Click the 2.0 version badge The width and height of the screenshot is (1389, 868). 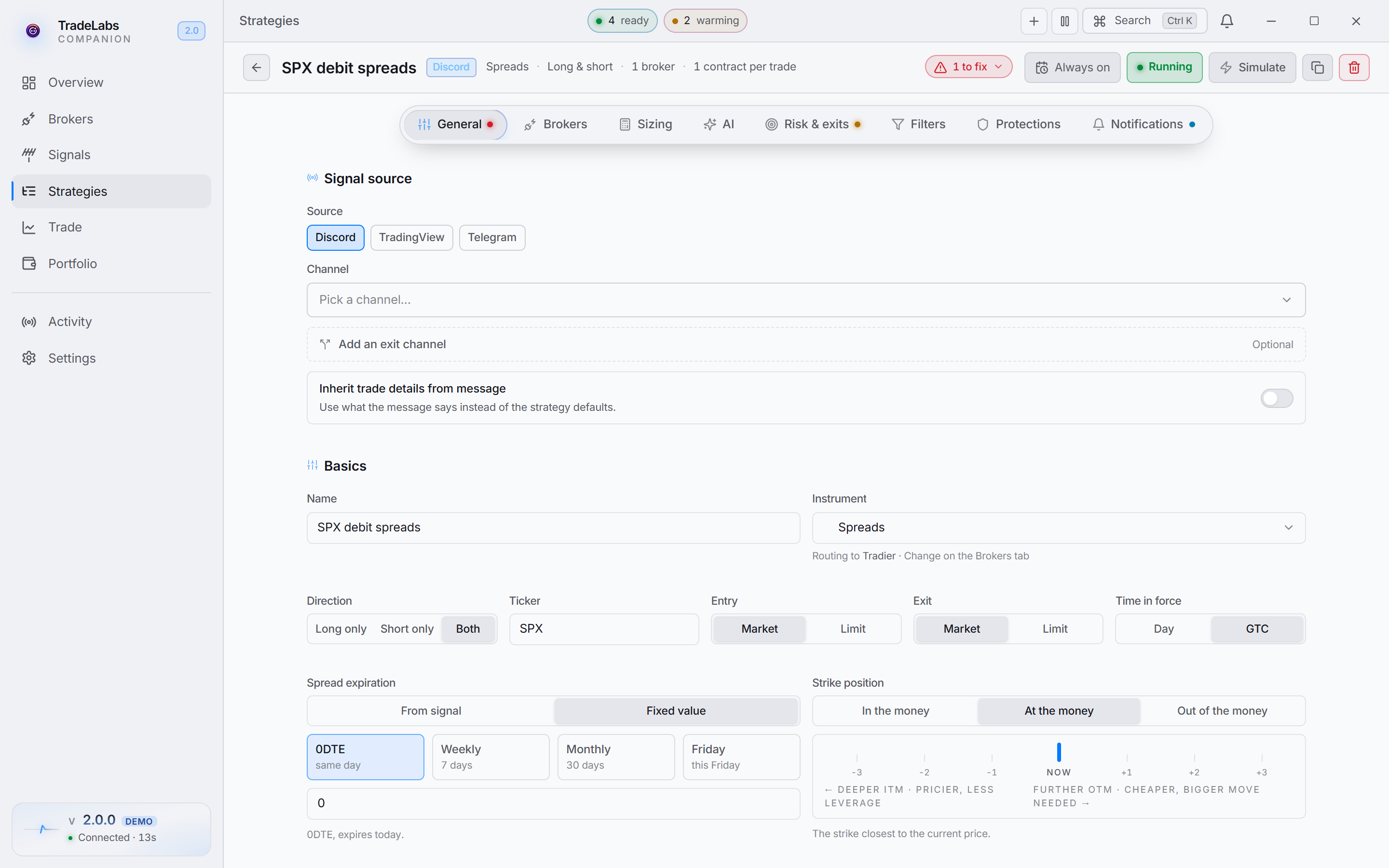pyautogui.click(x=191, y=30)
